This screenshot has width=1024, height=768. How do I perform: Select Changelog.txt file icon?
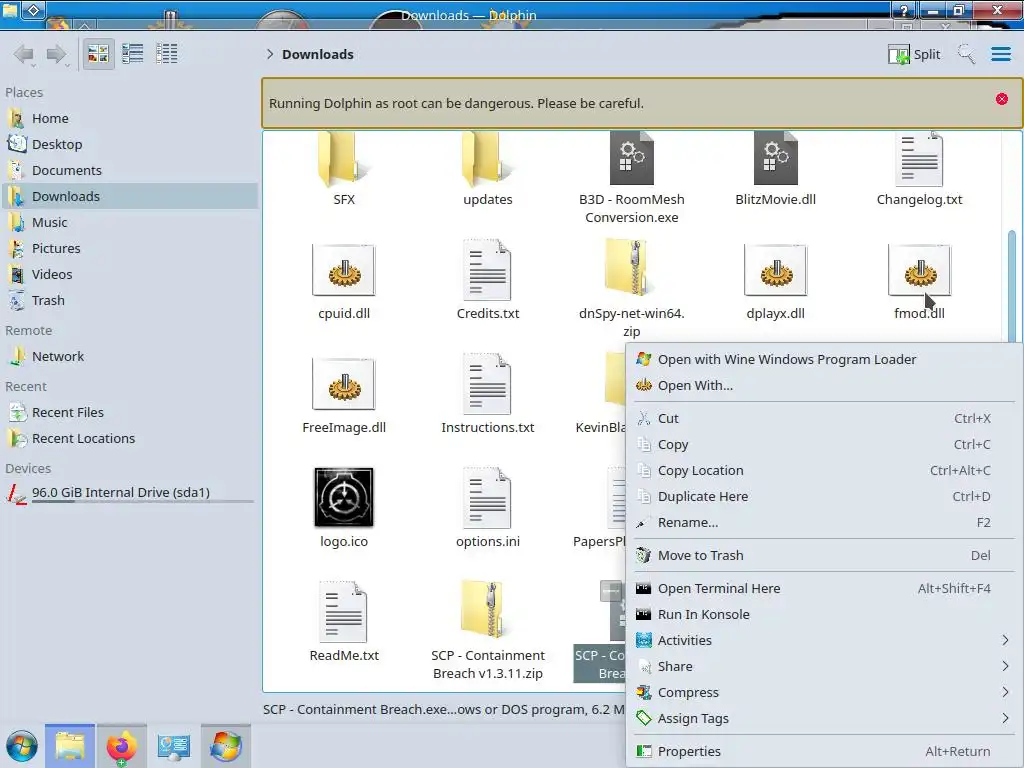pos(919,160)
